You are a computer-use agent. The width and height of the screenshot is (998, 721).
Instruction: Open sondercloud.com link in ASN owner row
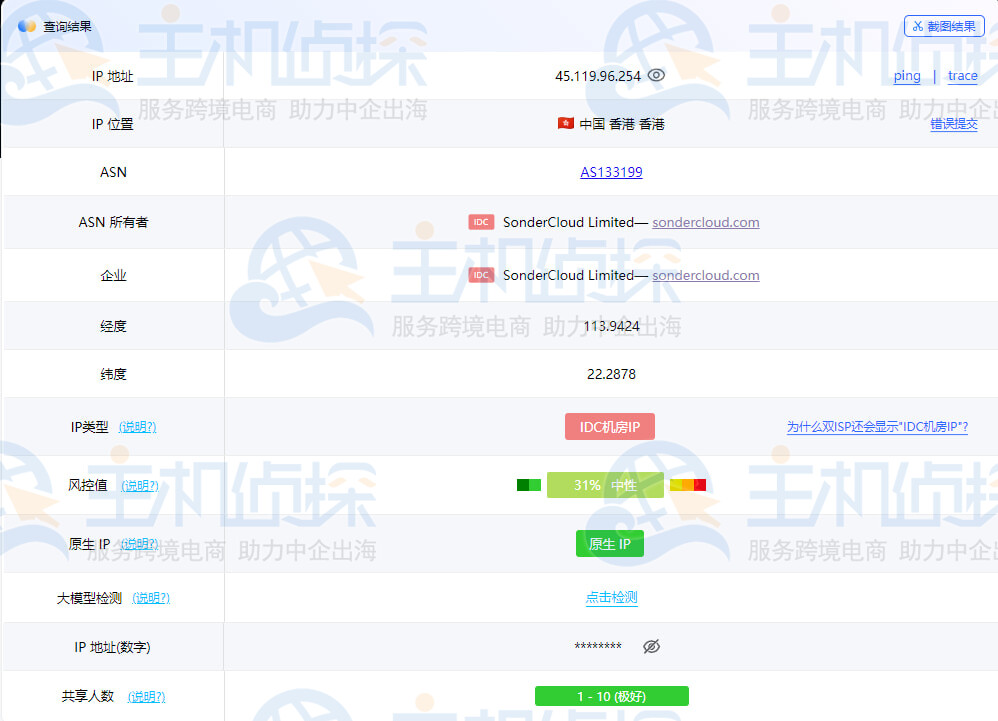point(705,222)
